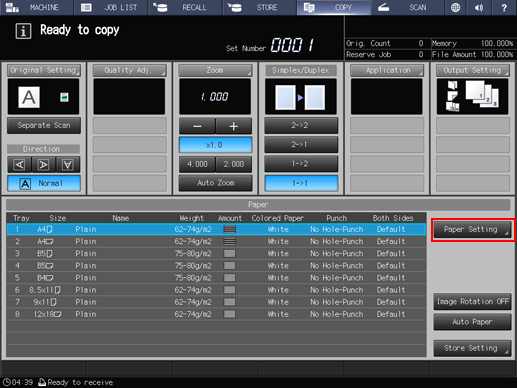Set zoom to x1.0
The height and width of the screenshot is (388, 517).
point(215,145)
